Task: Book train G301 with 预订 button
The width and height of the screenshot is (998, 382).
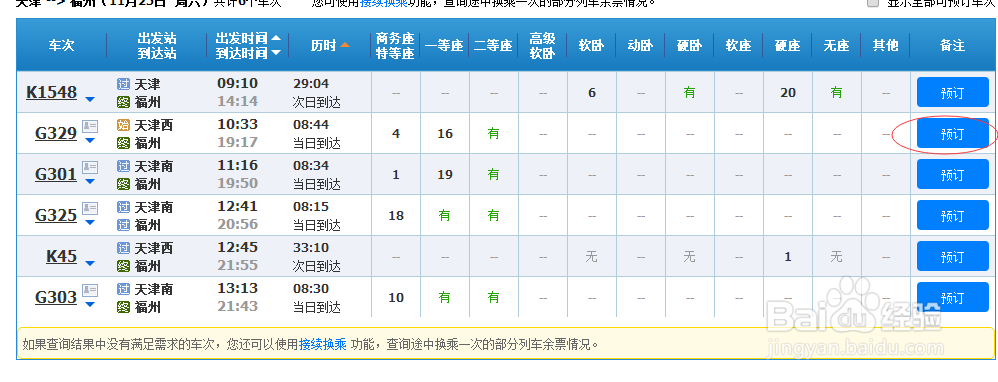Action: click(x=953, y=174)
